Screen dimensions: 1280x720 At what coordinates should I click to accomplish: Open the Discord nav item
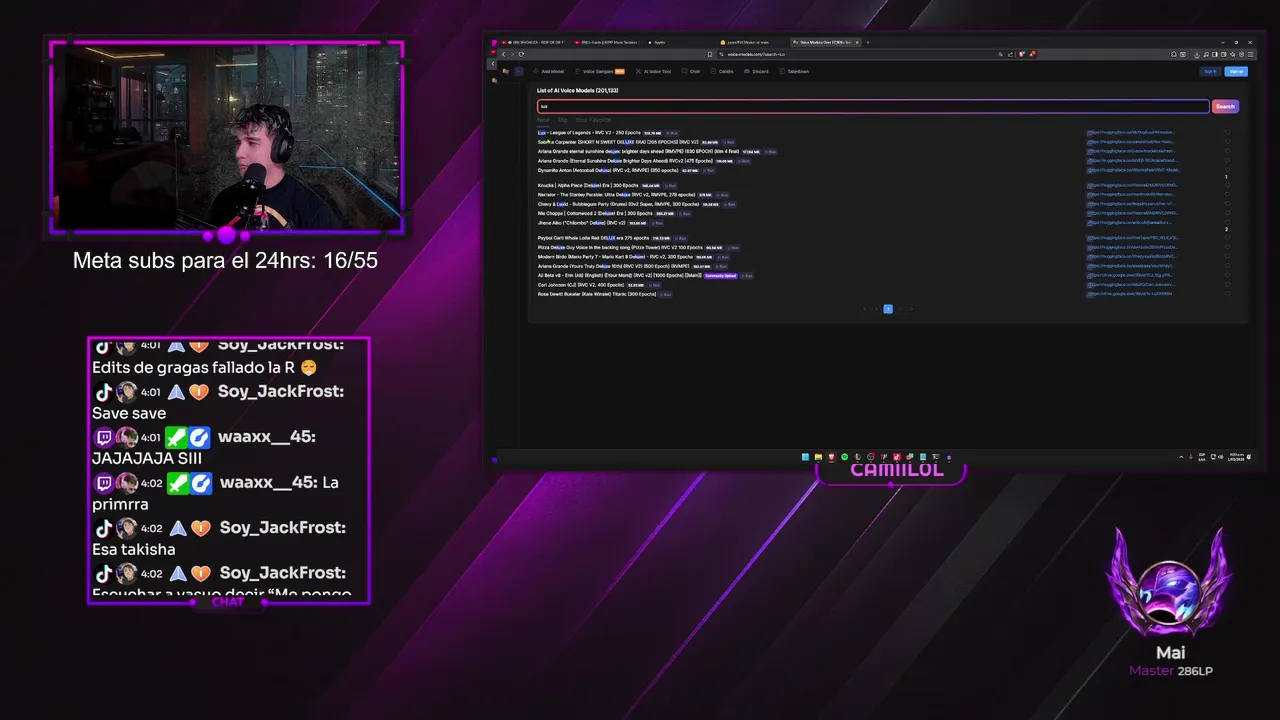coord(756,71)
